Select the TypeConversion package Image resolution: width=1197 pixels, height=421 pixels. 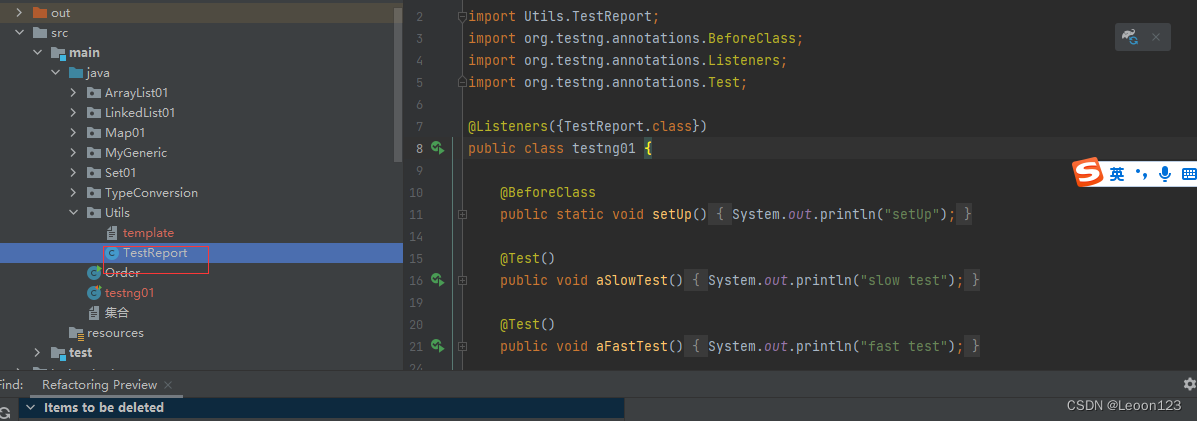click(x=151, y=193)
